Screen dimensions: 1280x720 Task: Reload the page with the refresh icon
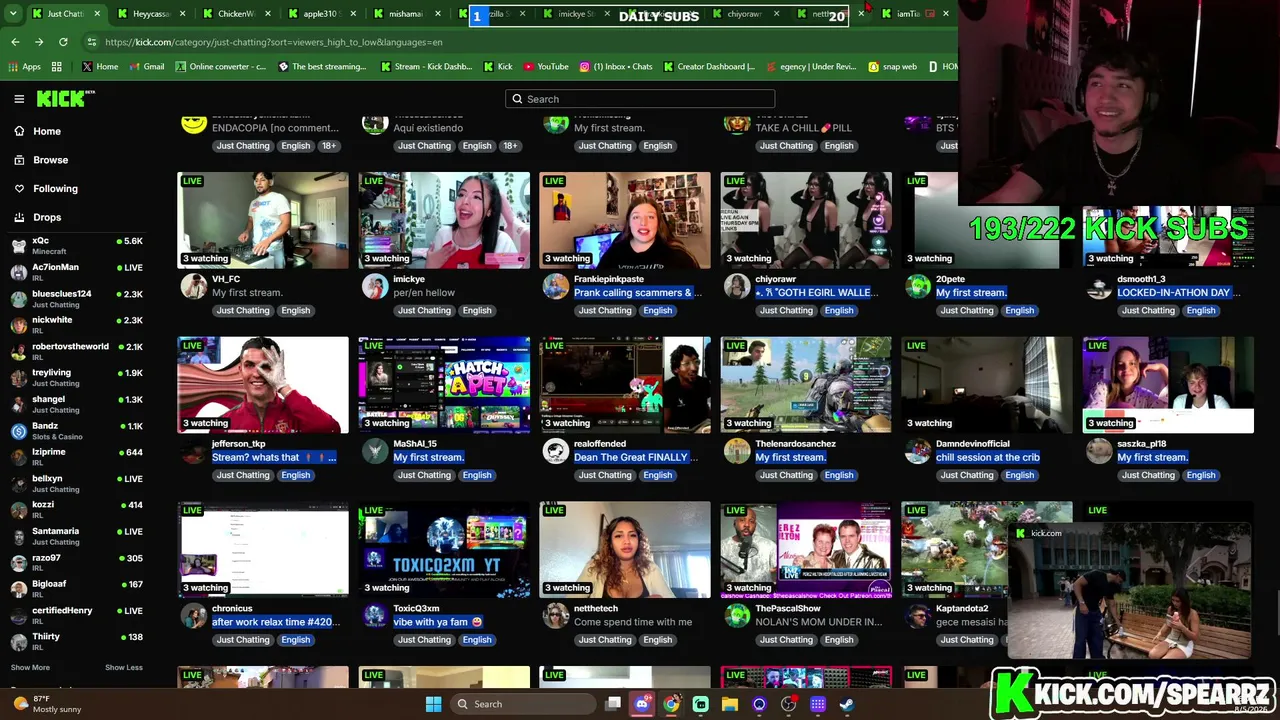click(x=63, y=42)
